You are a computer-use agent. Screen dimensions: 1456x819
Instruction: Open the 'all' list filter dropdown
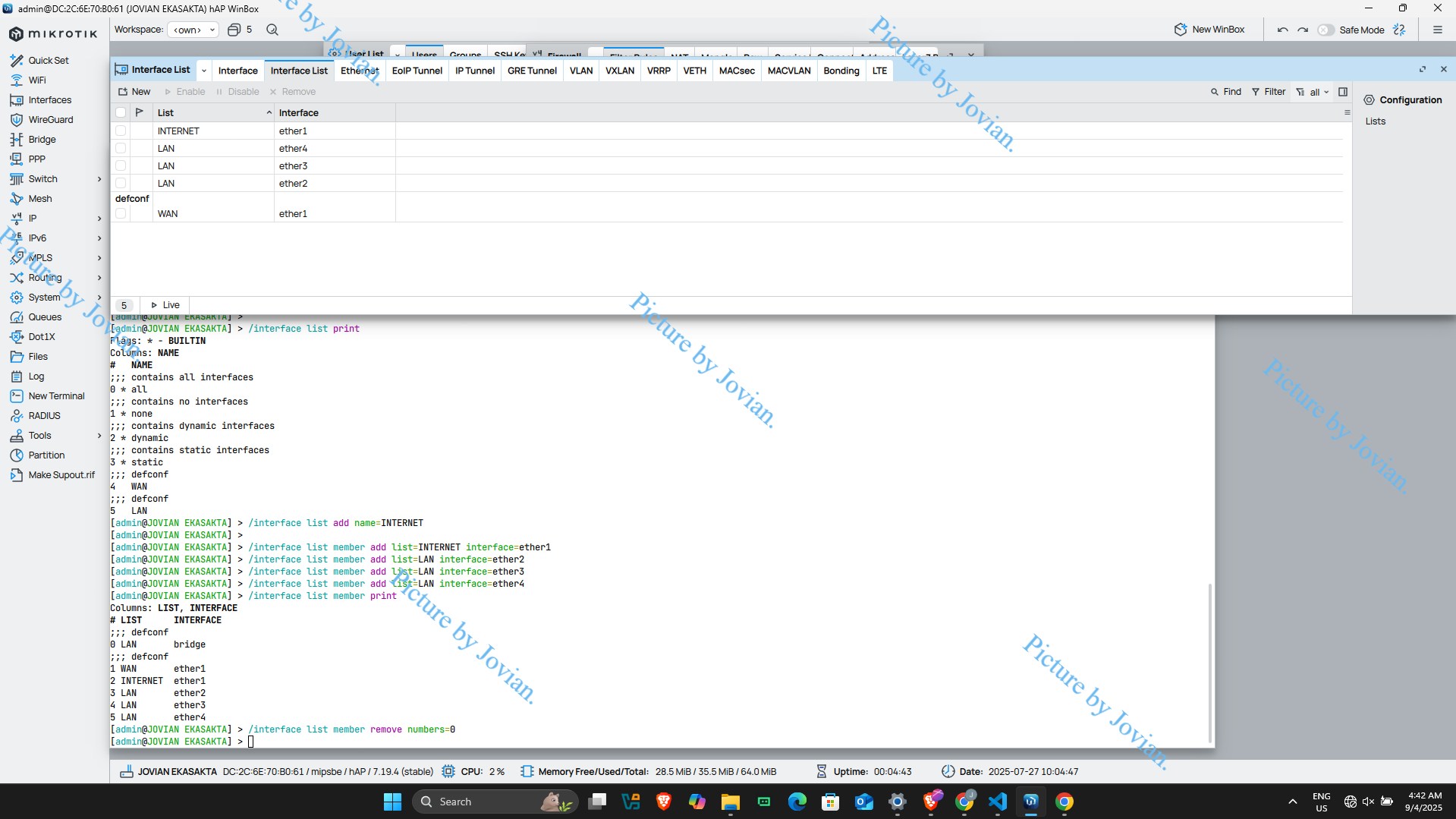pos(1313,92)
